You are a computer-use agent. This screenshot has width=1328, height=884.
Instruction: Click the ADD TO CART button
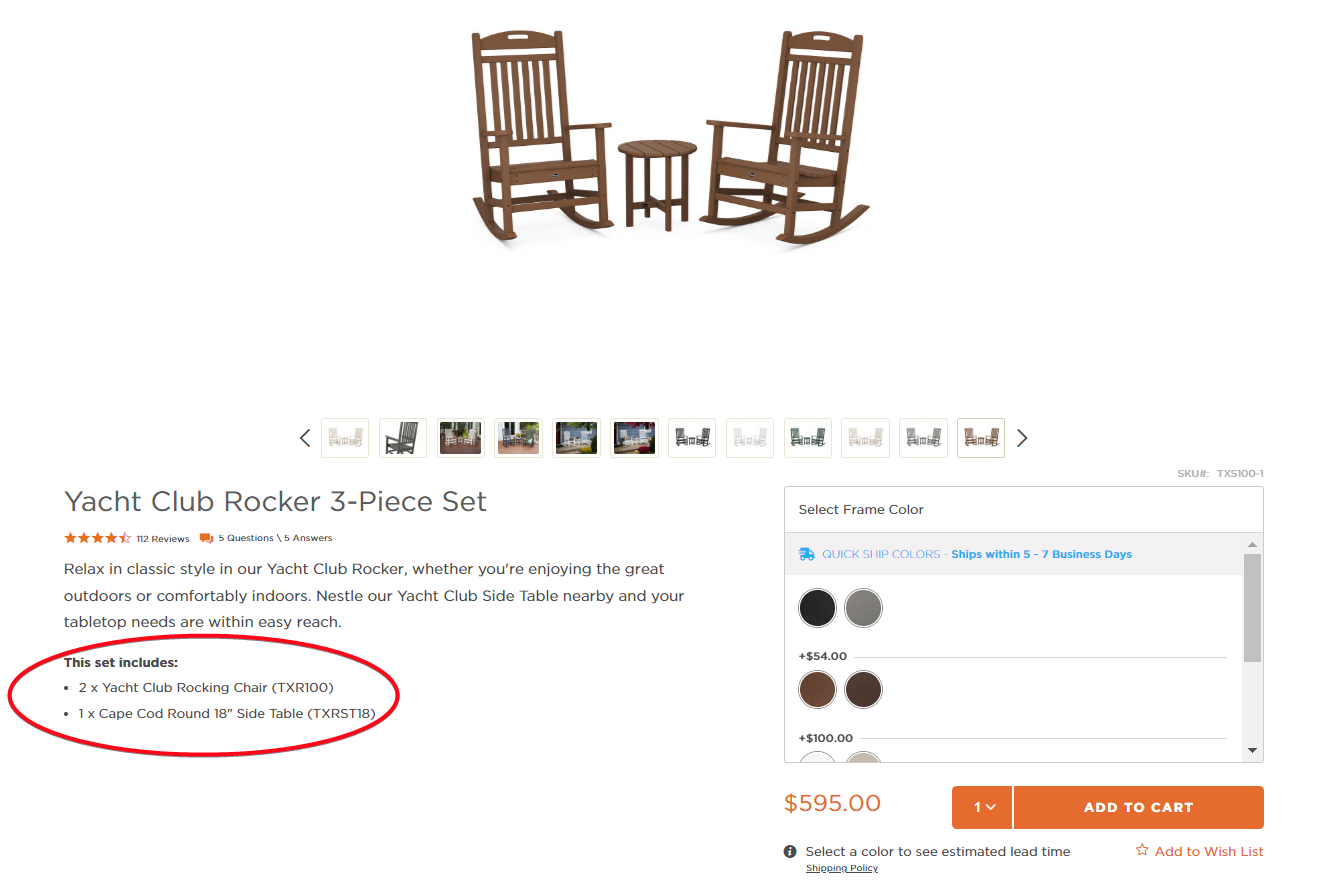click(1138, 807)
